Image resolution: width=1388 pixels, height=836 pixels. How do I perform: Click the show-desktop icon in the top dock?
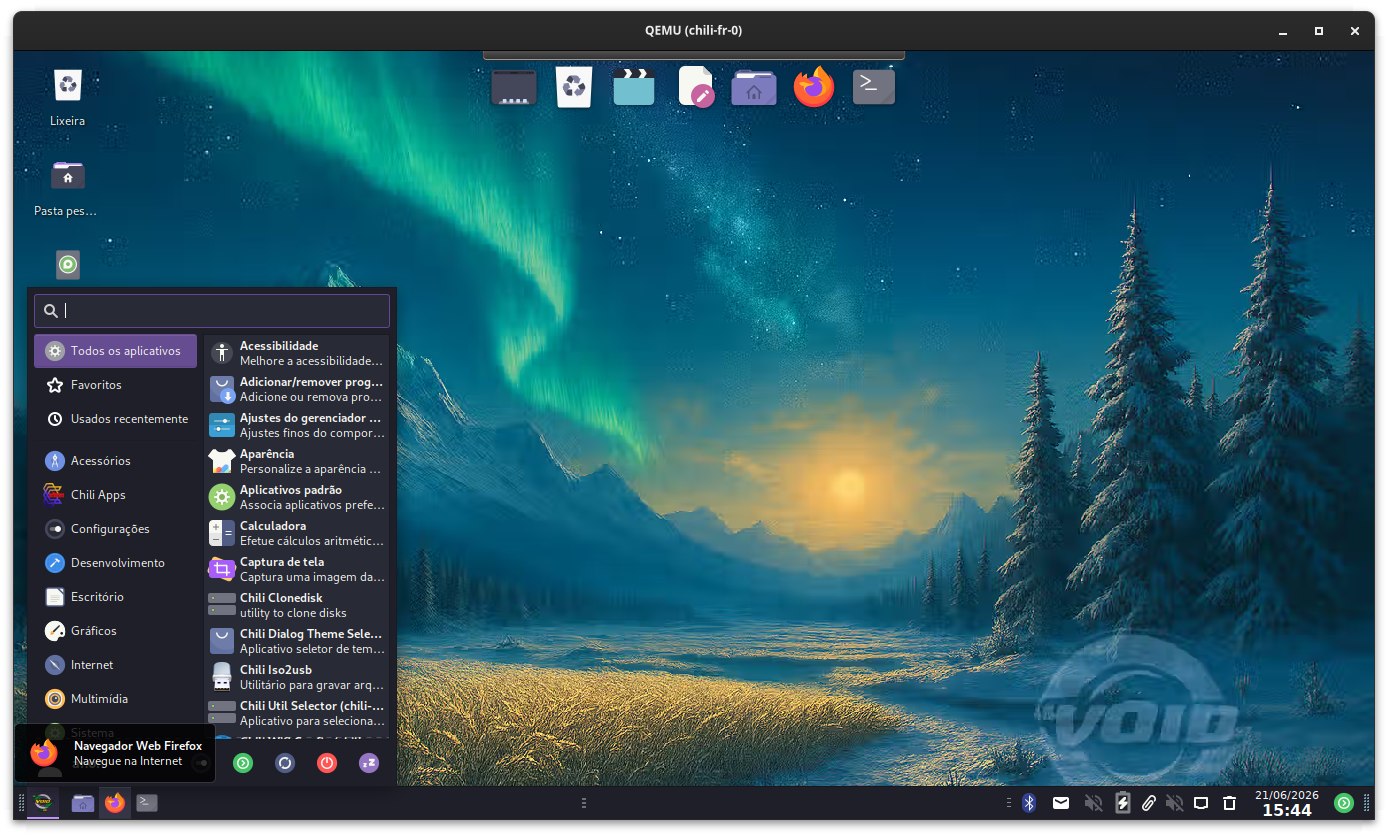[x=514, y=87]
